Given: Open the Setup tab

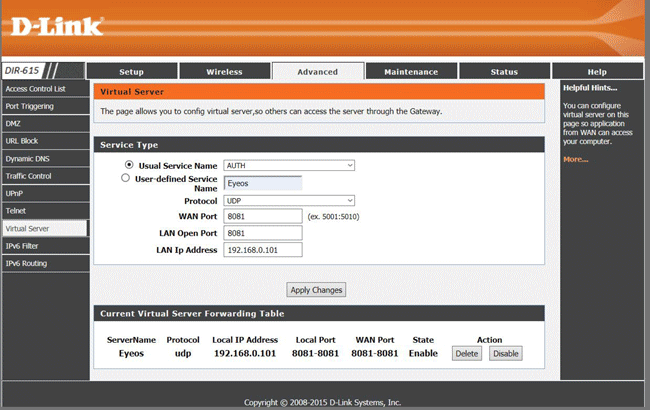Looking at the screenshot, I should point(132,71).
